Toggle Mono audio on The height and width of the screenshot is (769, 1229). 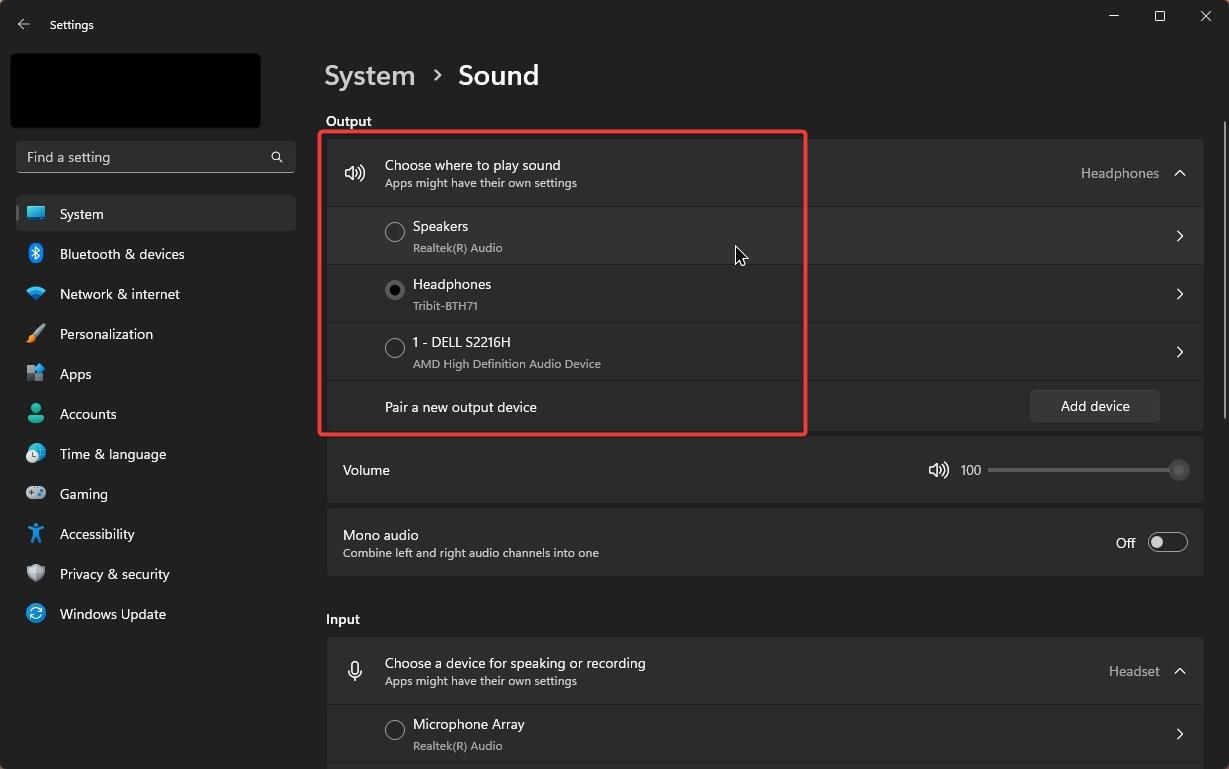coord(1166,542)
